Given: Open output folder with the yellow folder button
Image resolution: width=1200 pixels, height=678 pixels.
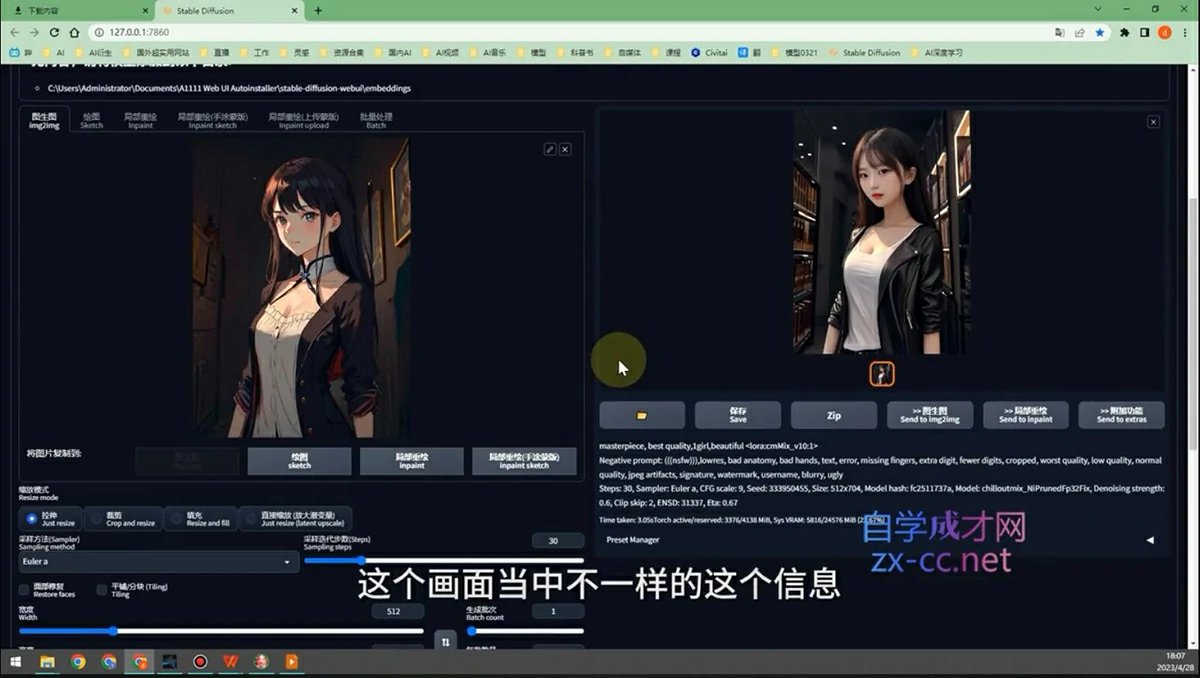Looking at the screenshot, I should coord(642,415).
